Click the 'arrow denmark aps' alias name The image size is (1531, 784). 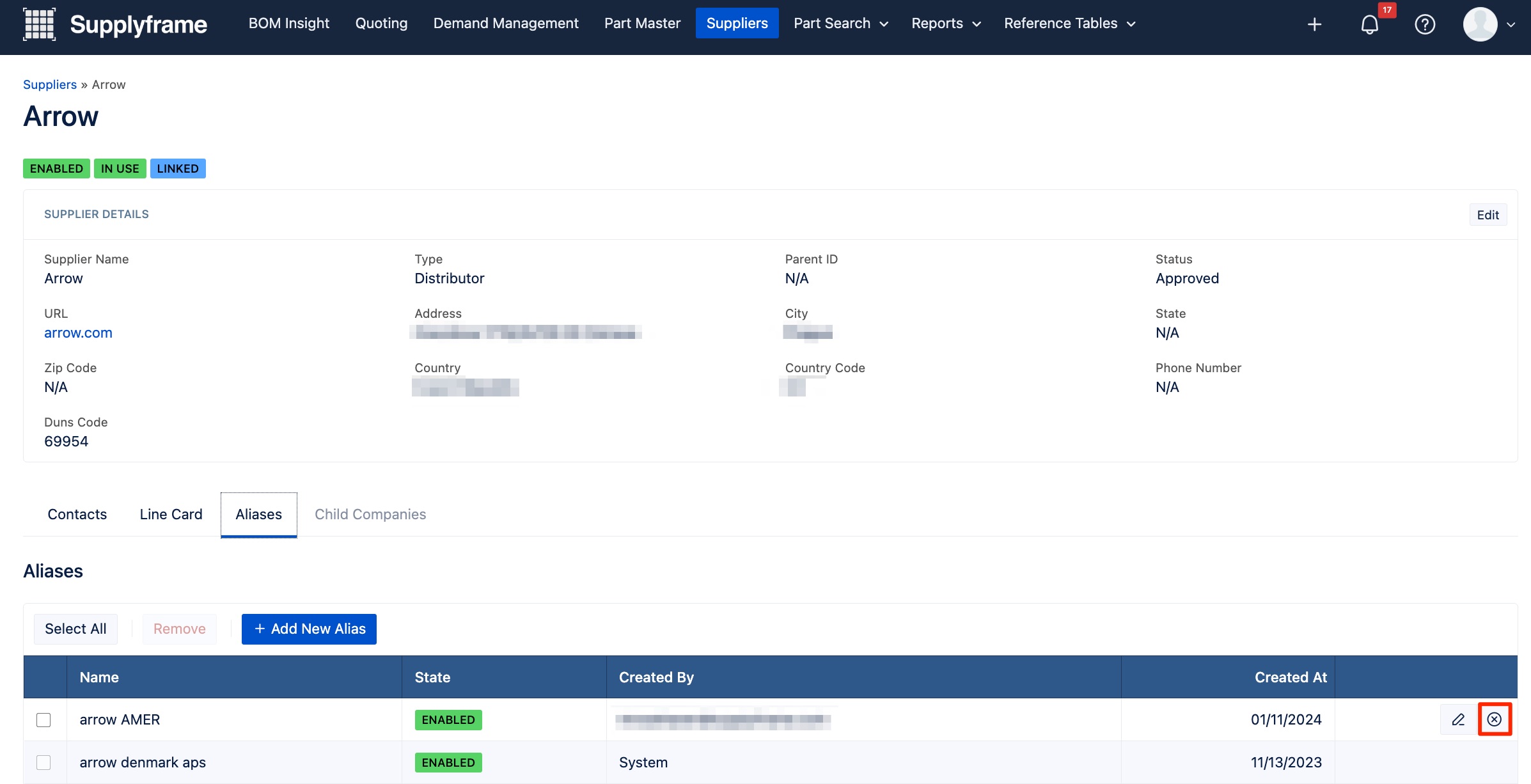click(143, 762)
